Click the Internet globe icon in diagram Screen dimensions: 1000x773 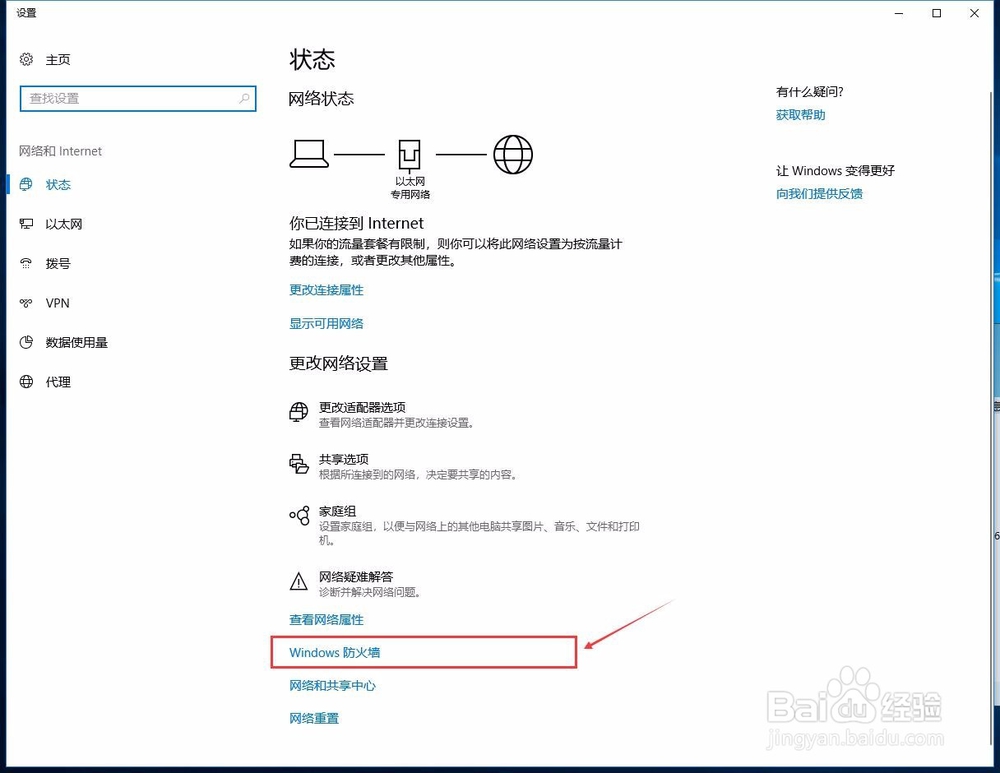point(513,154)
